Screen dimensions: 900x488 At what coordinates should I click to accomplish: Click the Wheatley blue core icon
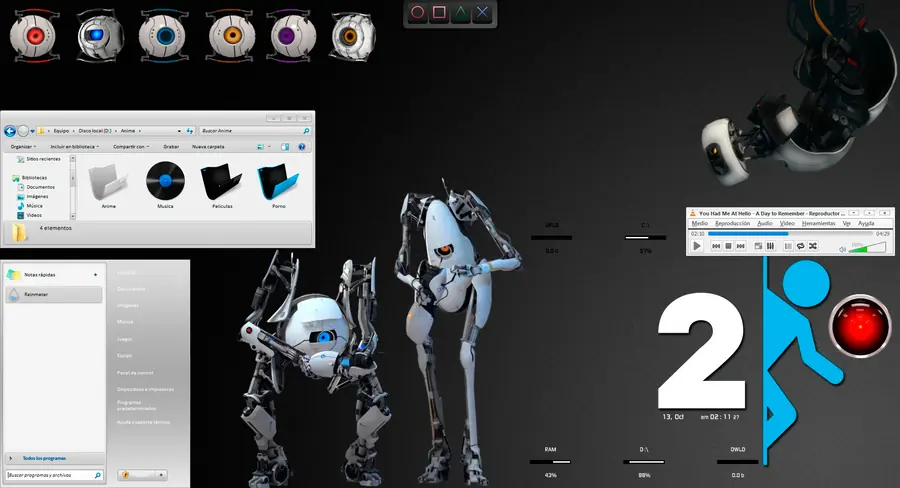click(x=99, y=36)
